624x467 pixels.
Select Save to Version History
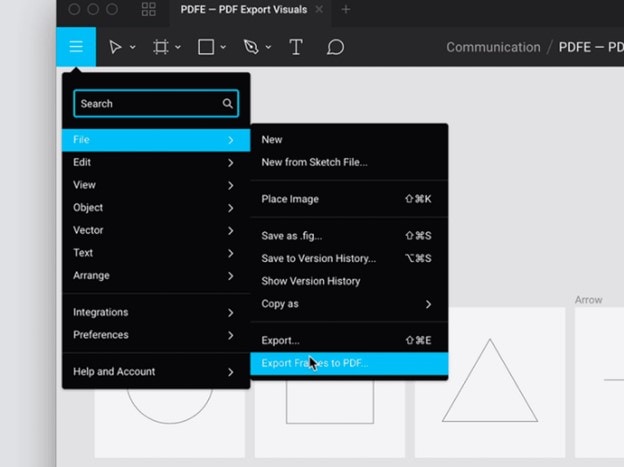tap(349, 258)
